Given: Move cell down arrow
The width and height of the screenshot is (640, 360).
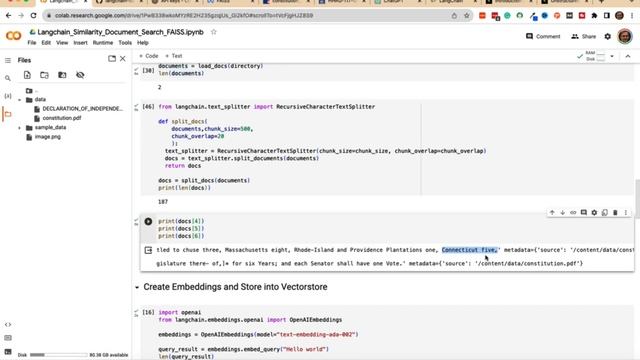Looking at the screenshot, I should point(562,213).
